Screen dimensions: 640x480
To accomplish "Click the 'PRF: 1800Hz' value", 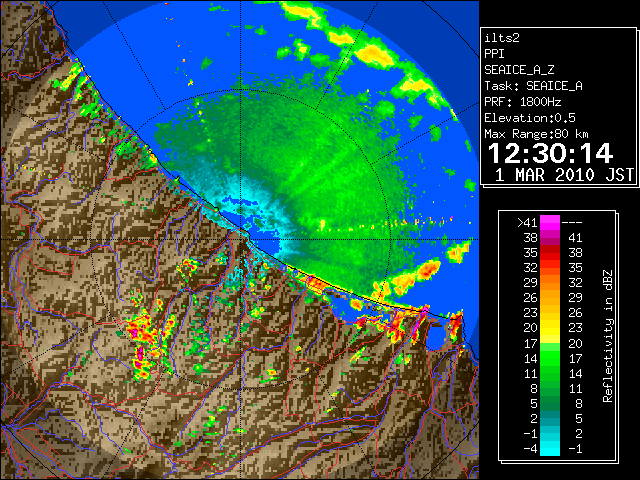I will (x=523, y=102).
